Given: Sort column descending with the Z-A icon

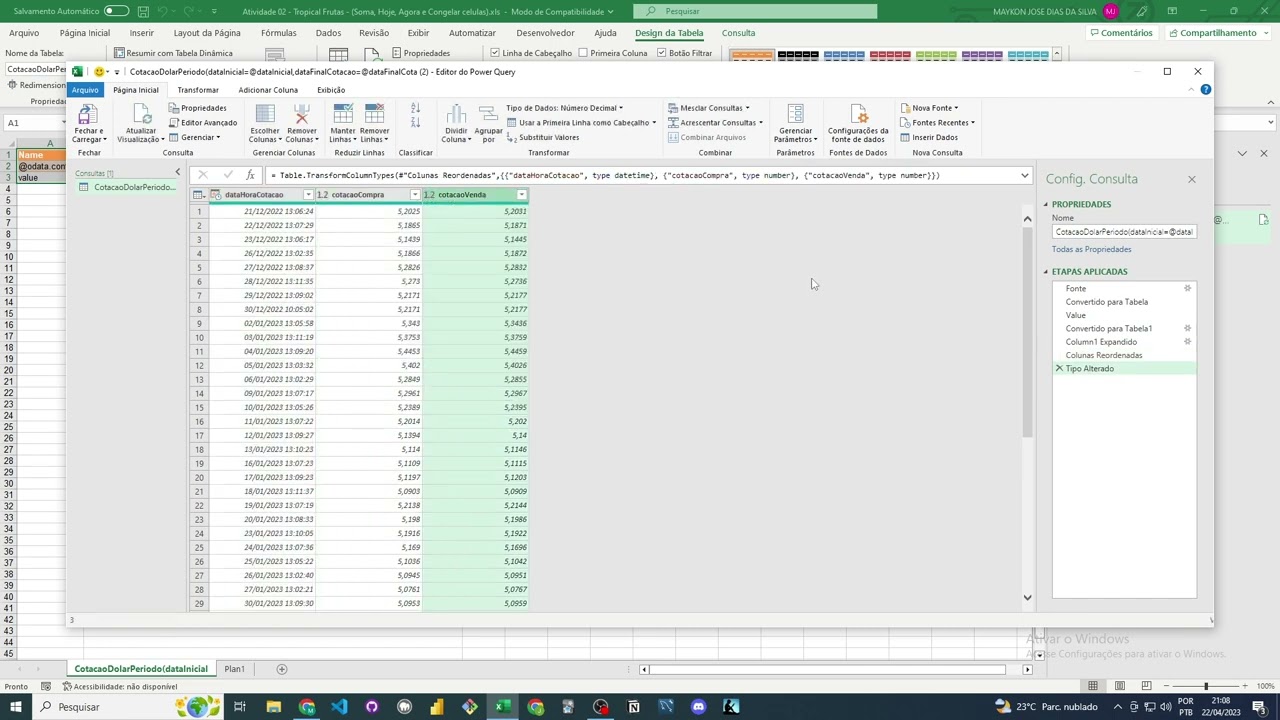Looking at the screenshot, I should tap(415, 124).
